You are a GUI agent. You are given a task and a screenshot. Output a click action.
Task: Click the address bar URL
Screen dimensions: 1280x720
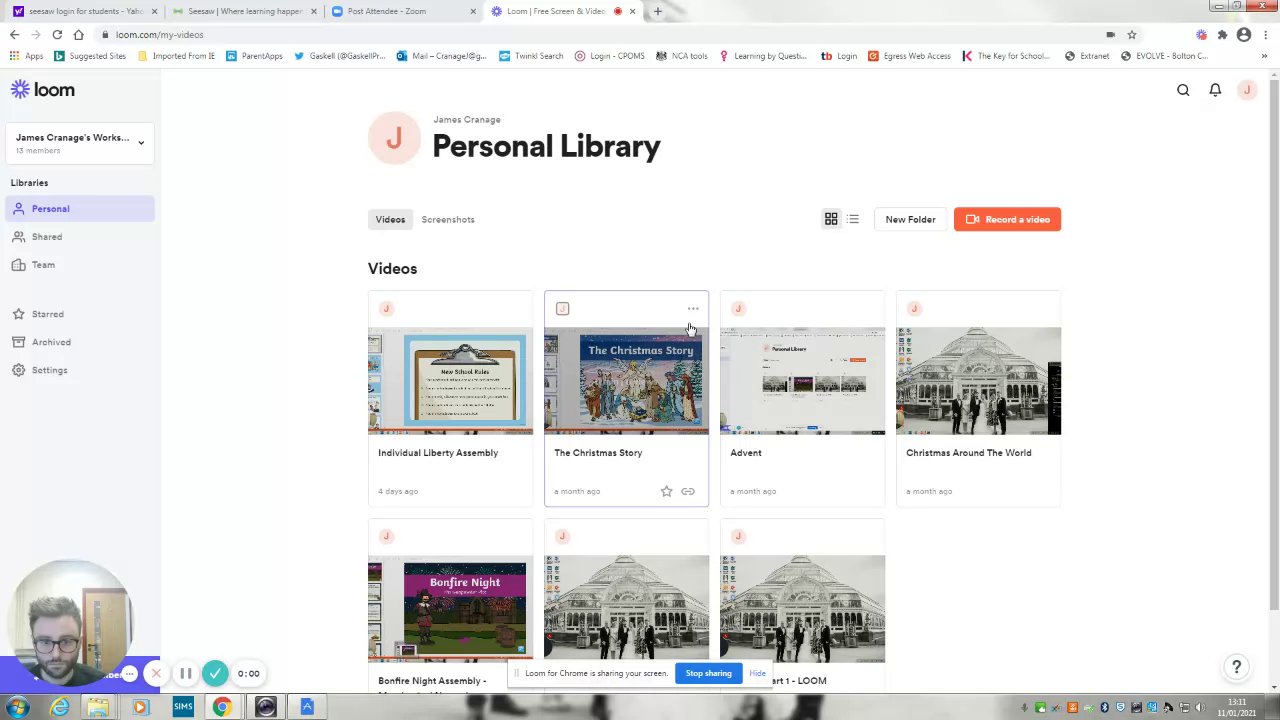[159, 34]
